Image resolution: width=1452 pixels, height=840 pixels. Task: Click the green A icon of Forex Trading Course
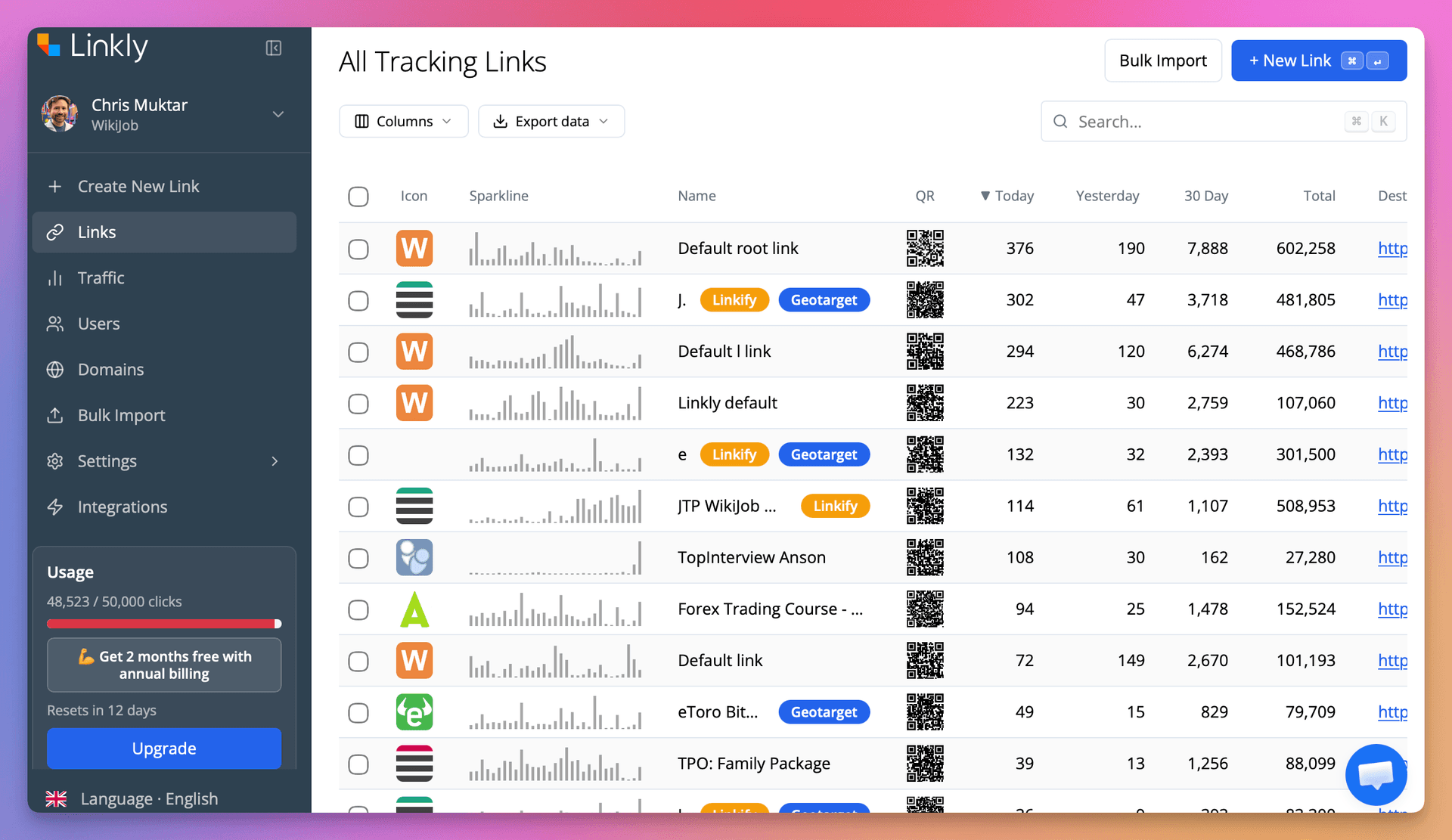[414, 609]
